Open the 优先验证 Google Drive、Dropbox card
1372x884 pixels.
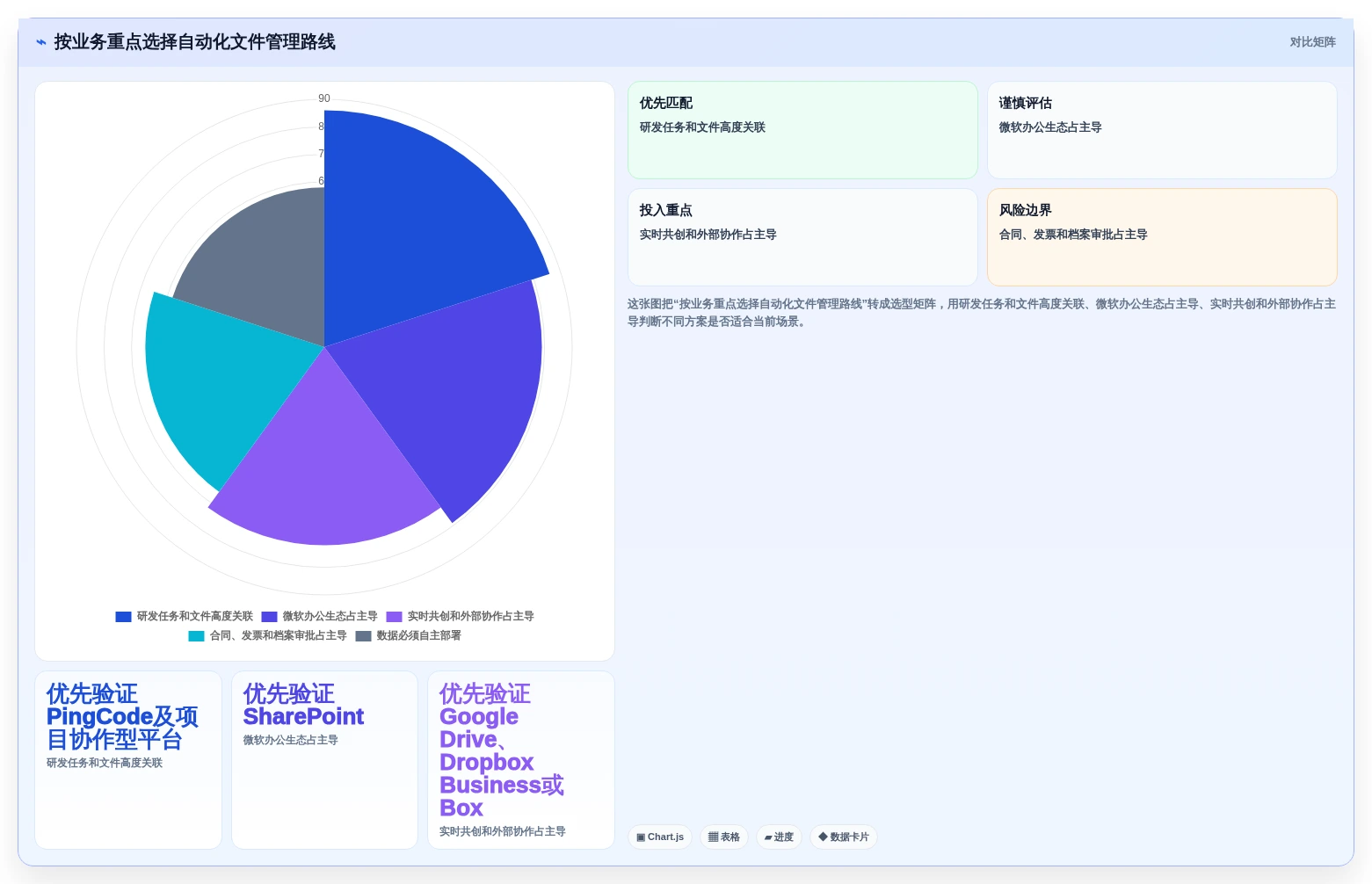[x=521, y=760]
